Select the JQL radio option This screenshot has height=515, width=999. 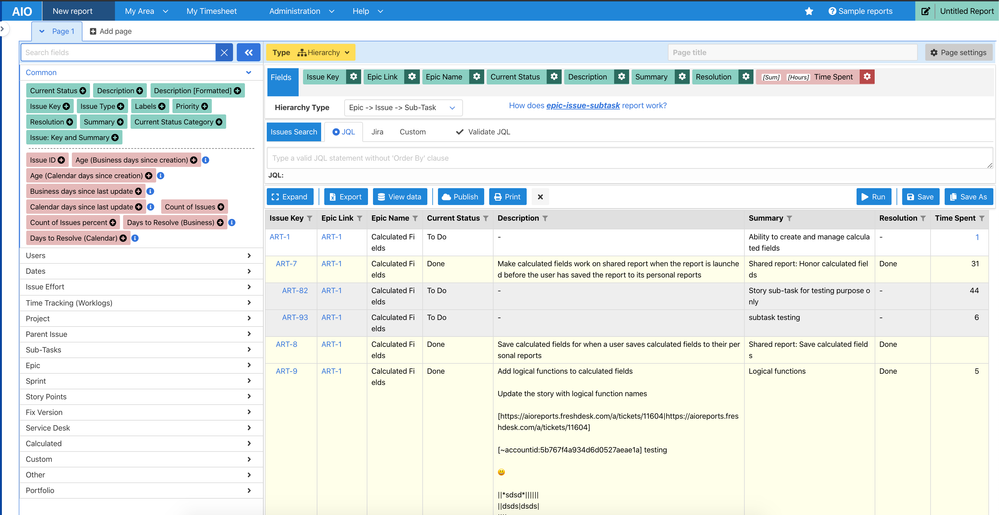pyautogui.click(x=343, y=132)
